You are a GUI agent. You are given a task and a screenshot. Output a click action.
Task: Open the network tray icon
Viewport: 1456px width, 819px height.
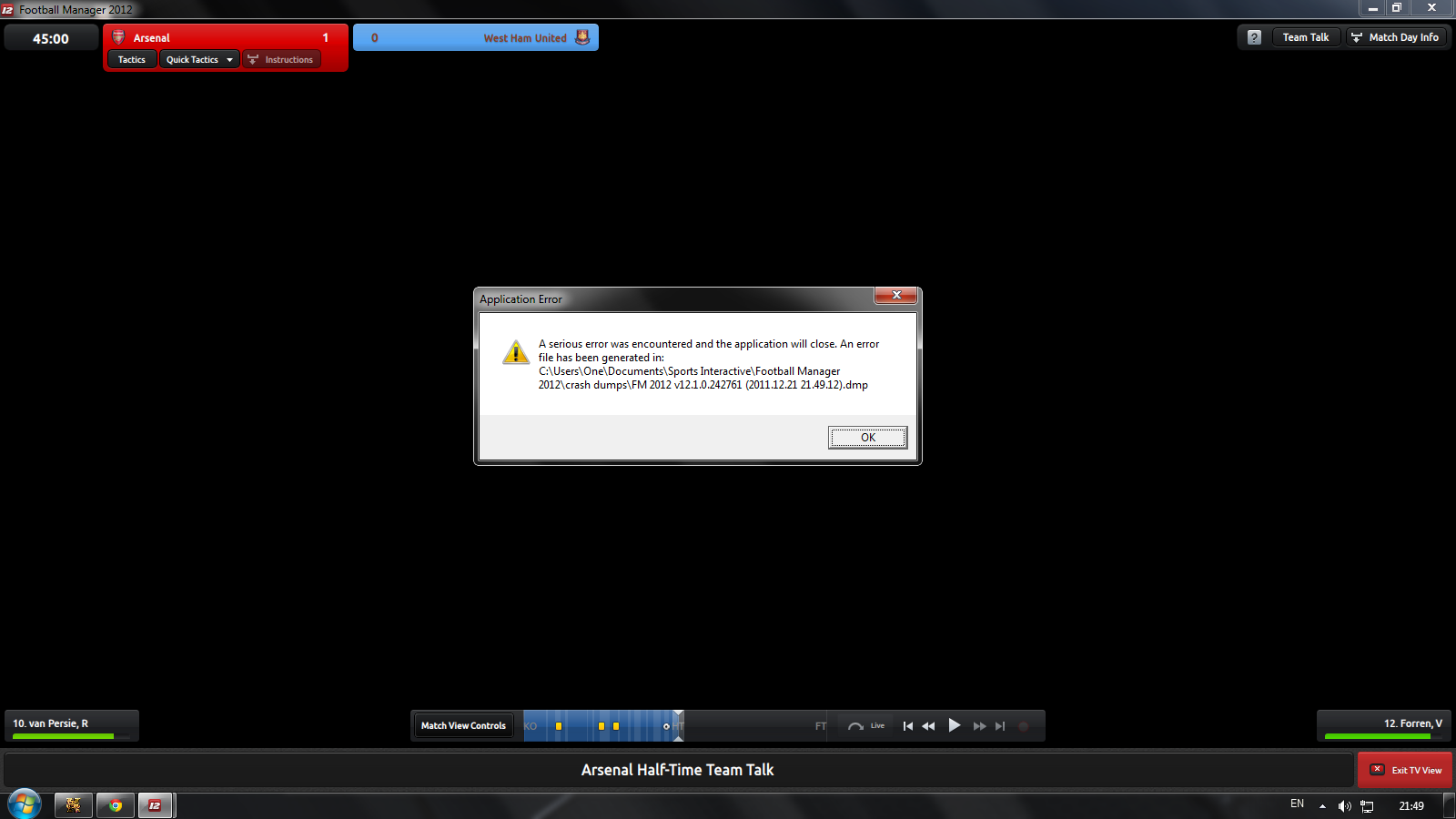click(x=1367, y=806)
